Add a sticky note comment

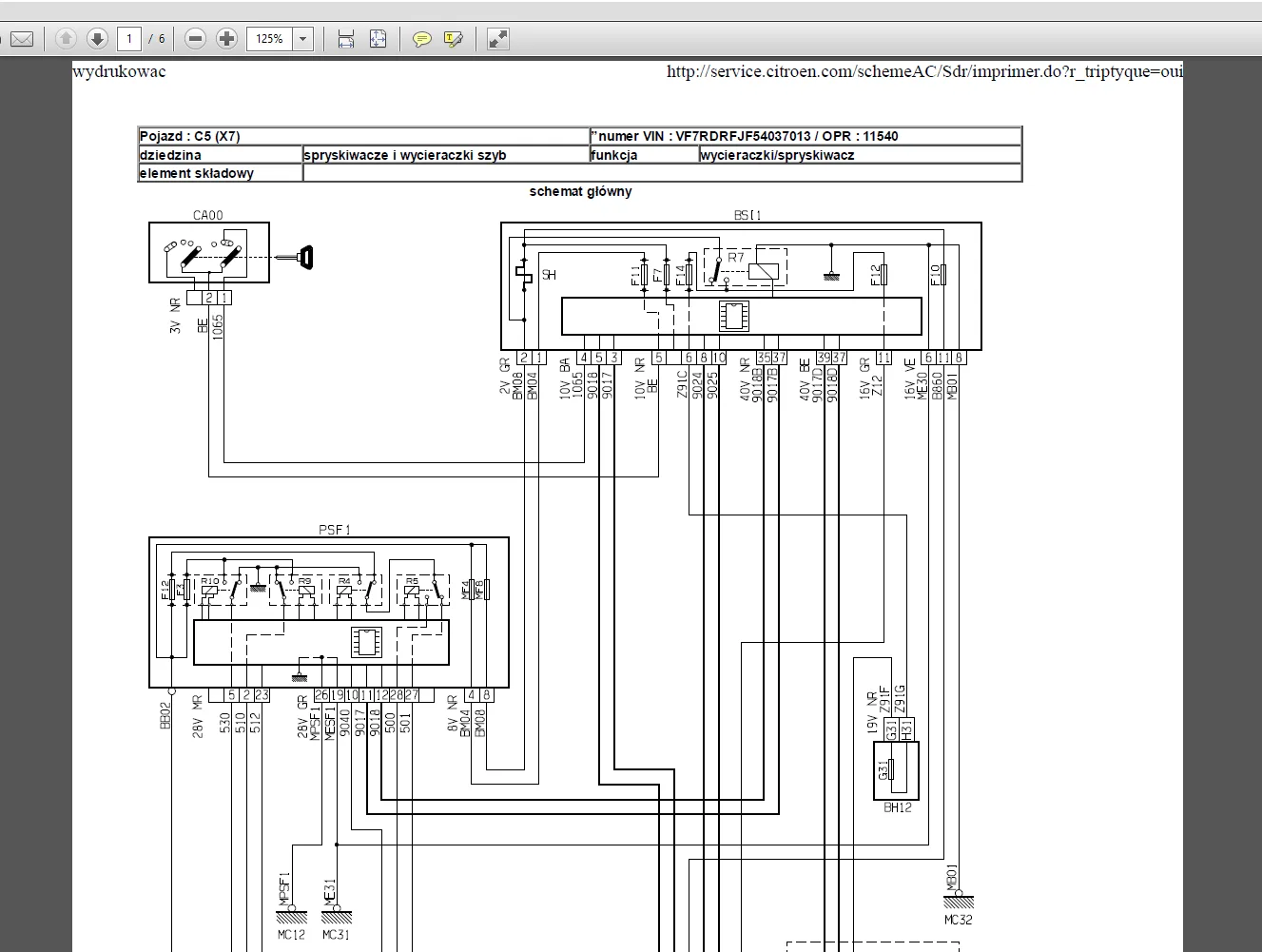pyautogui.click(x=422, y=39)
